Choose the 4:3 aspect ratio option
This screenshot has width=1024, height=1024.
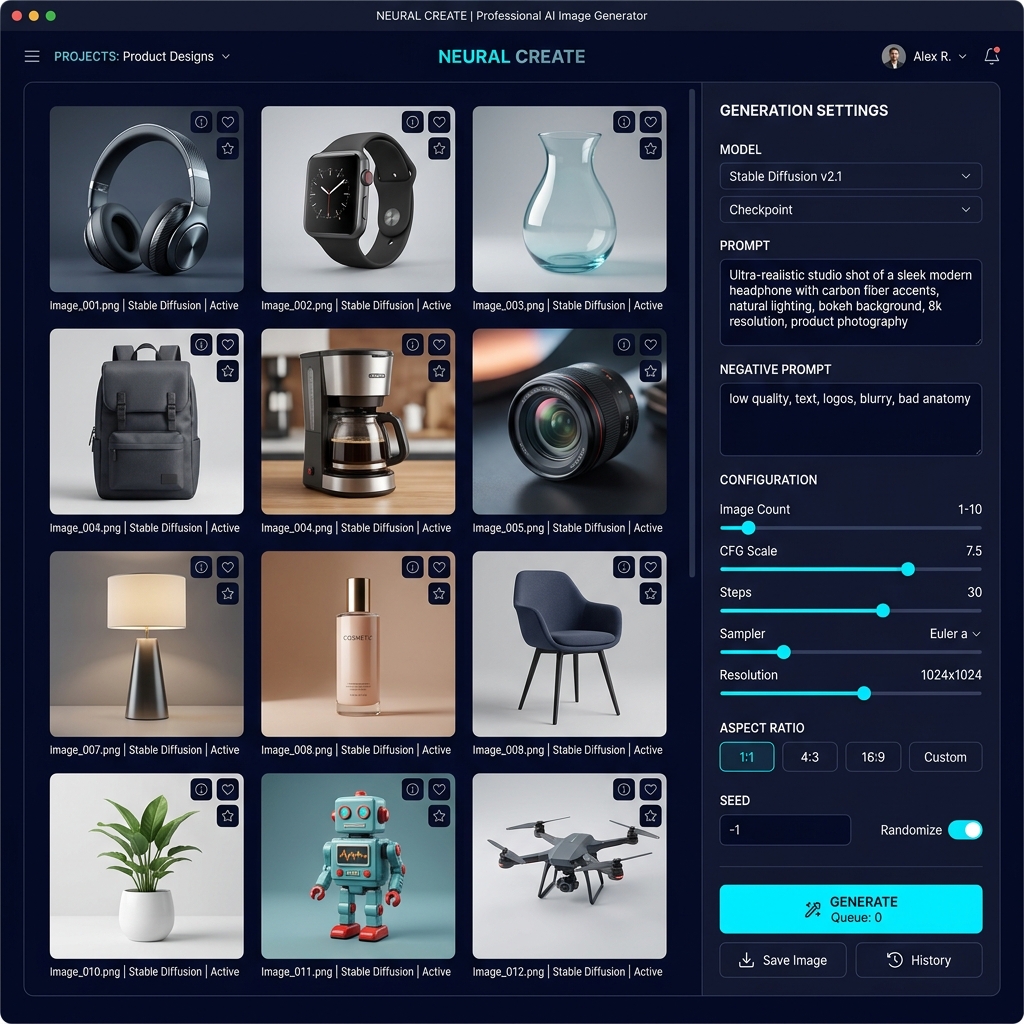click(809, 757)
